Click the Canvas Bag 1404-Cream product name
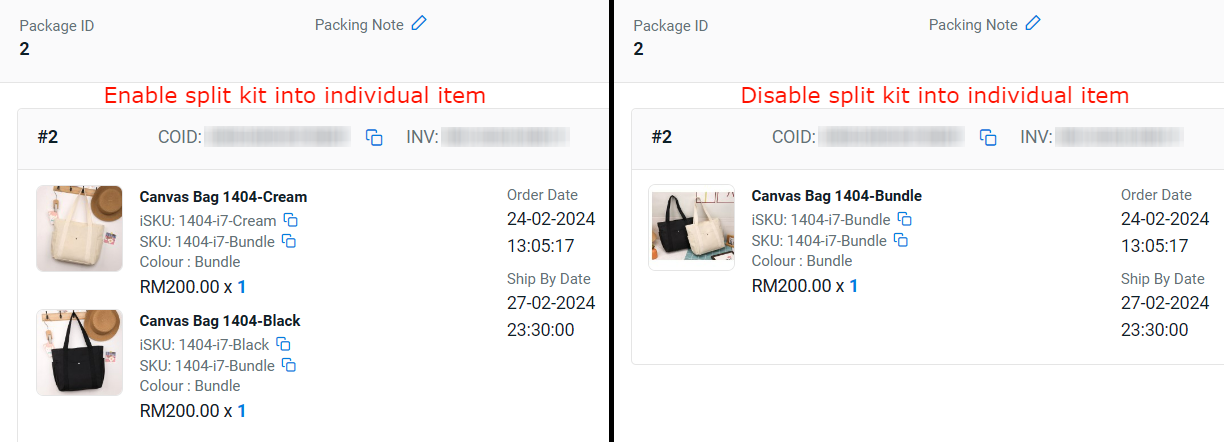Viewport: 1224px width, 442px height. point(223,197)
